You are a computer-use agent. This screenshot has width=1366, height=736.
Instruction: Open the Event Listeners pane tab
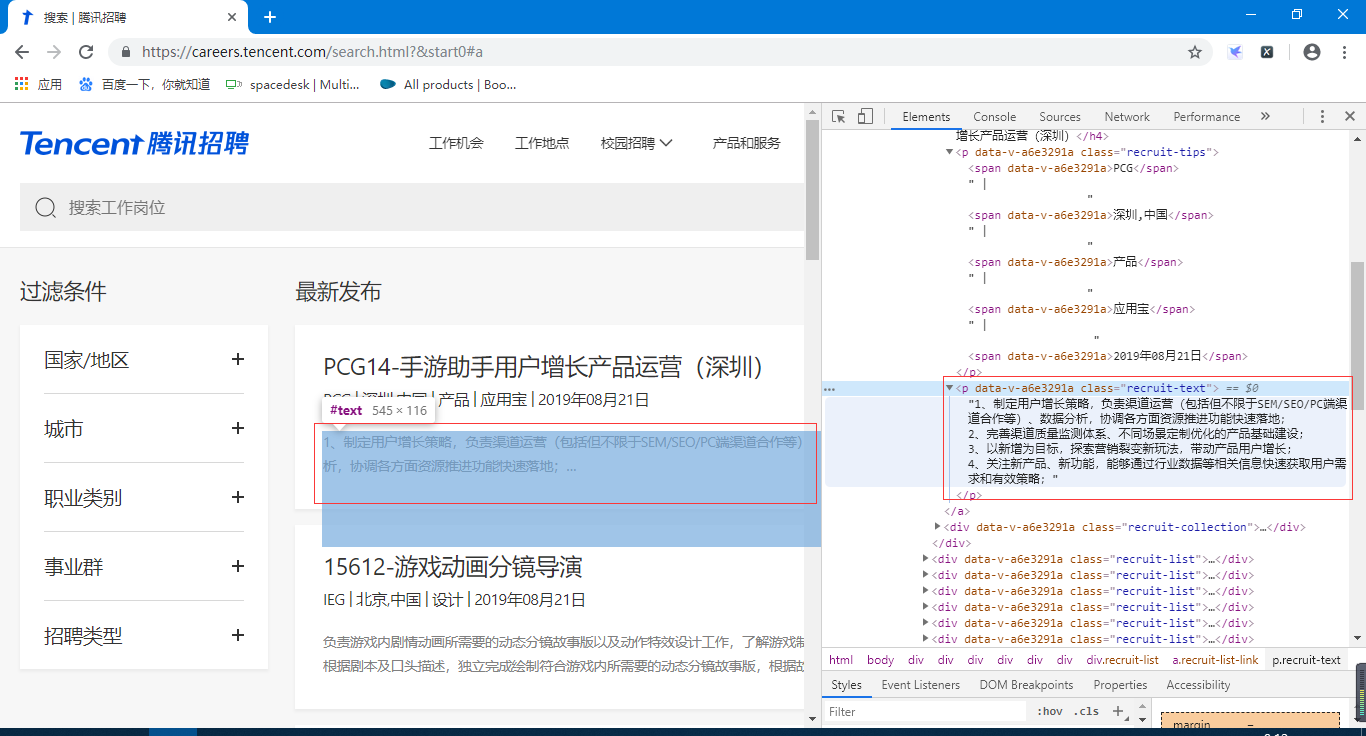(x=920, y=685)
